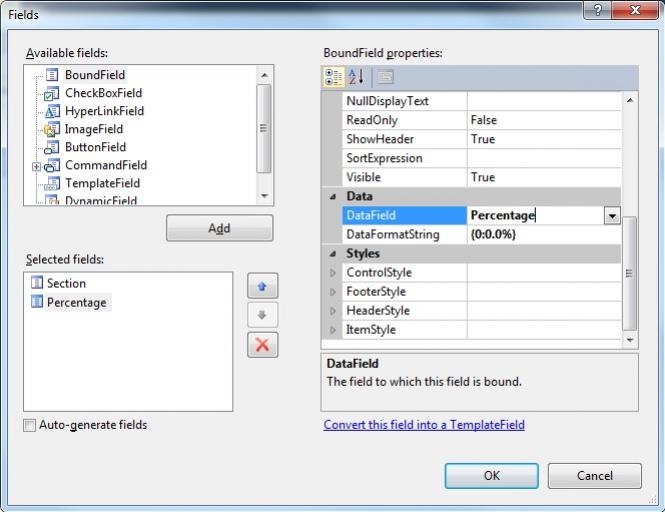665x512 pixels.
Task: Click the DataField value Percentage
Action: point(503,215)
